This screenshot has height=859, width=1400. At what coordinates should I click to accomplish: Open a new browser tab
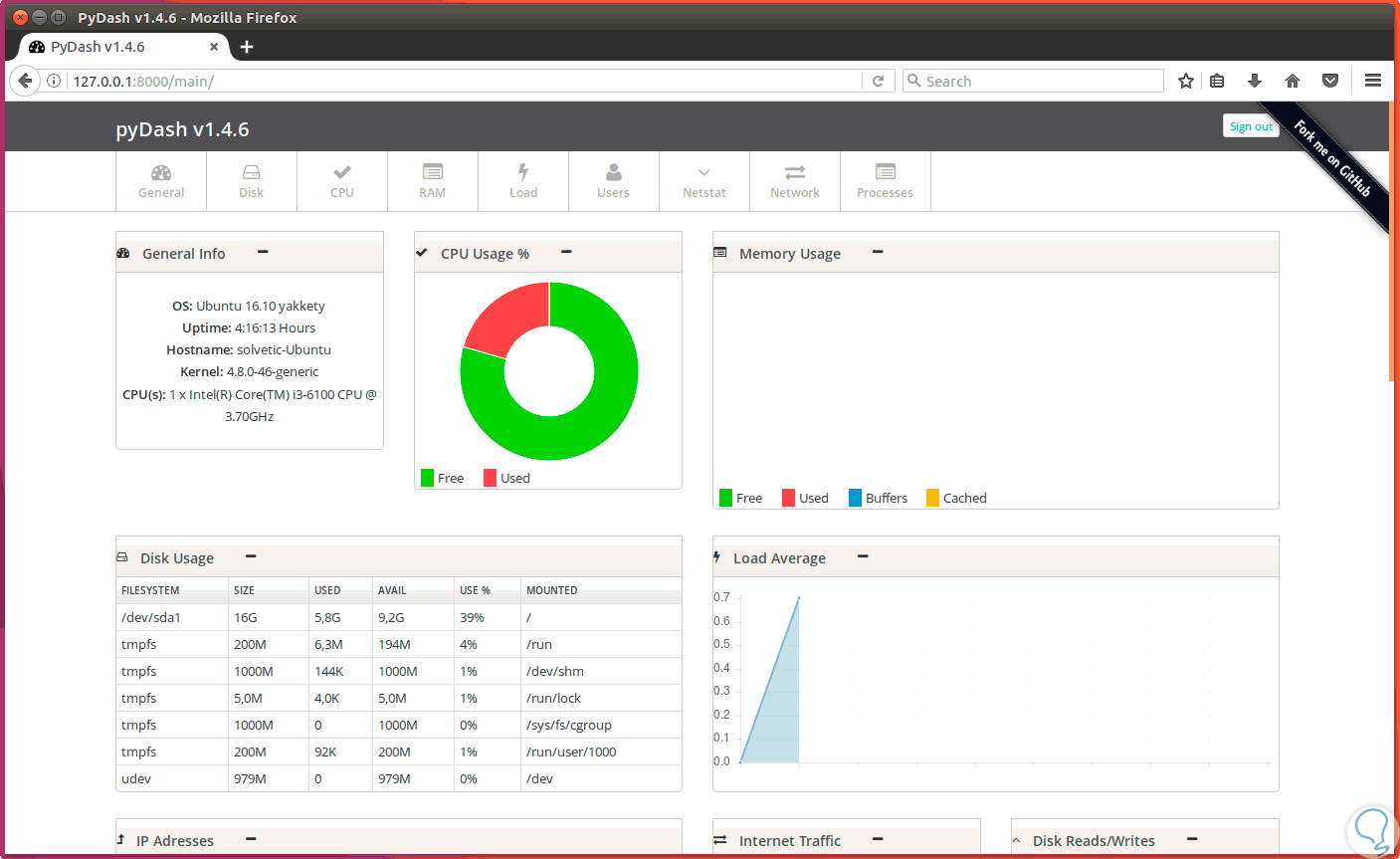pyautogui.click(x=246, y=46)
